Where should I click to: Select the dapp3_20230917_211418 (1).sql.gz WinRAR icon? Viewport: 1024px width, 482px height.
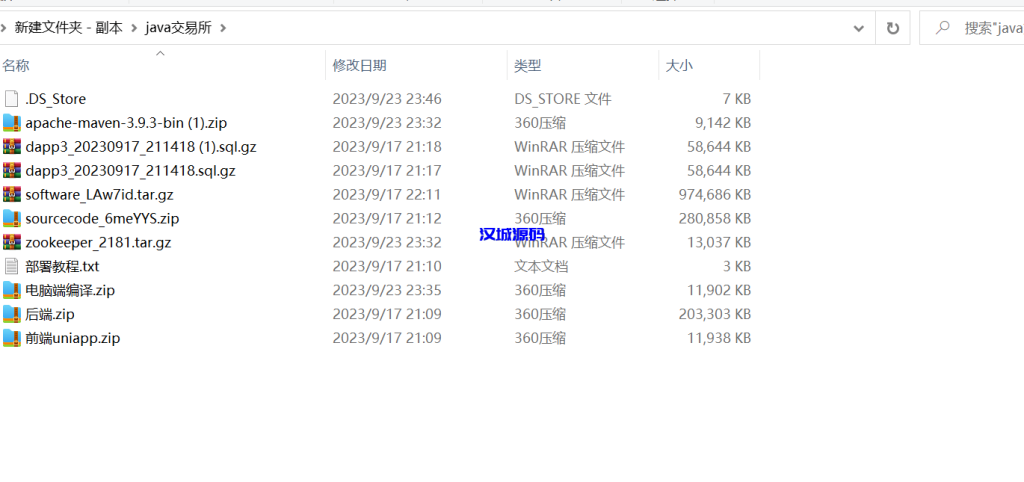(x=12, y=146)
